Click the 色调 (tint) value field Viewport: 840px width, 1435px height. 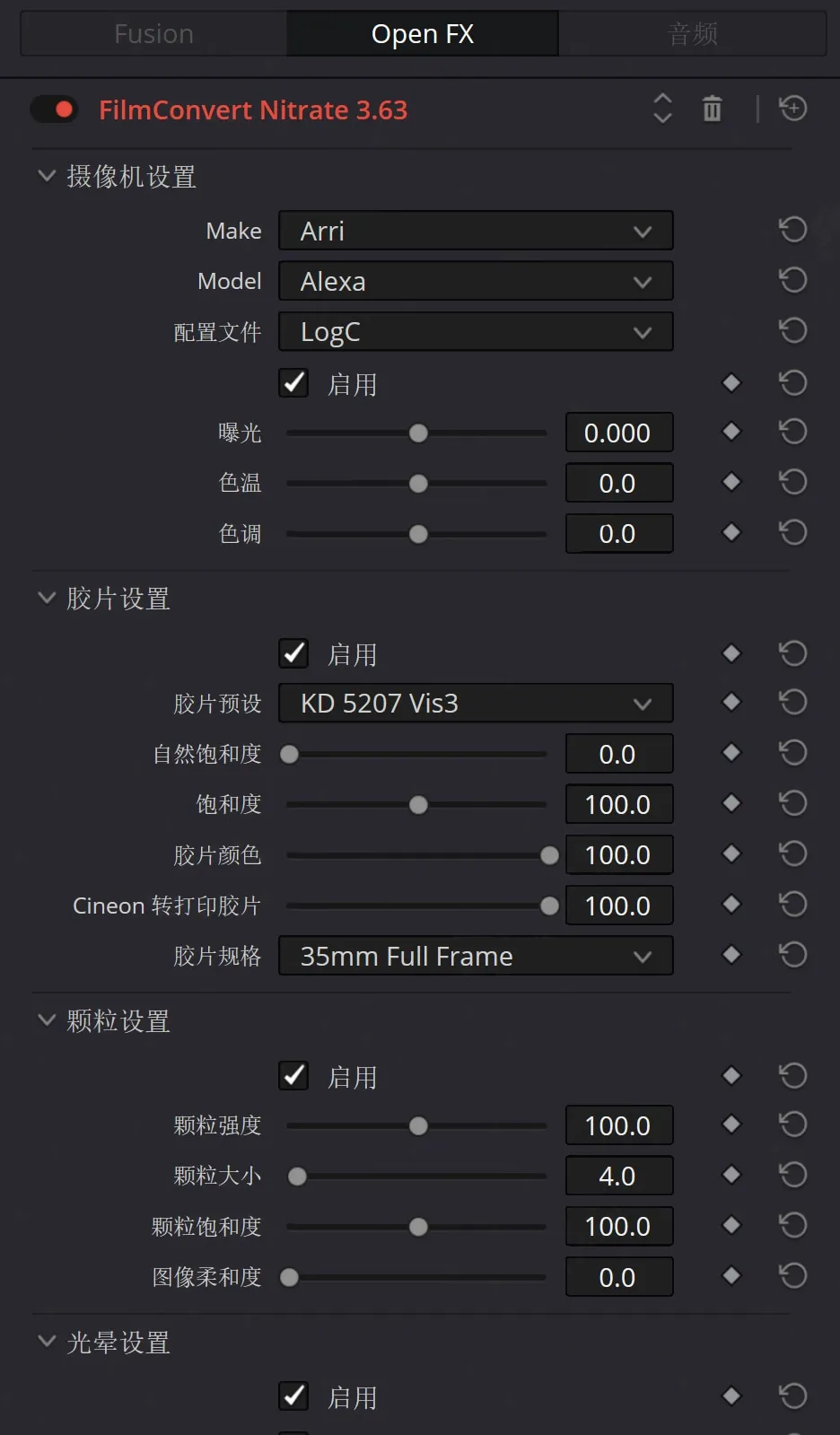coord(618,534)
